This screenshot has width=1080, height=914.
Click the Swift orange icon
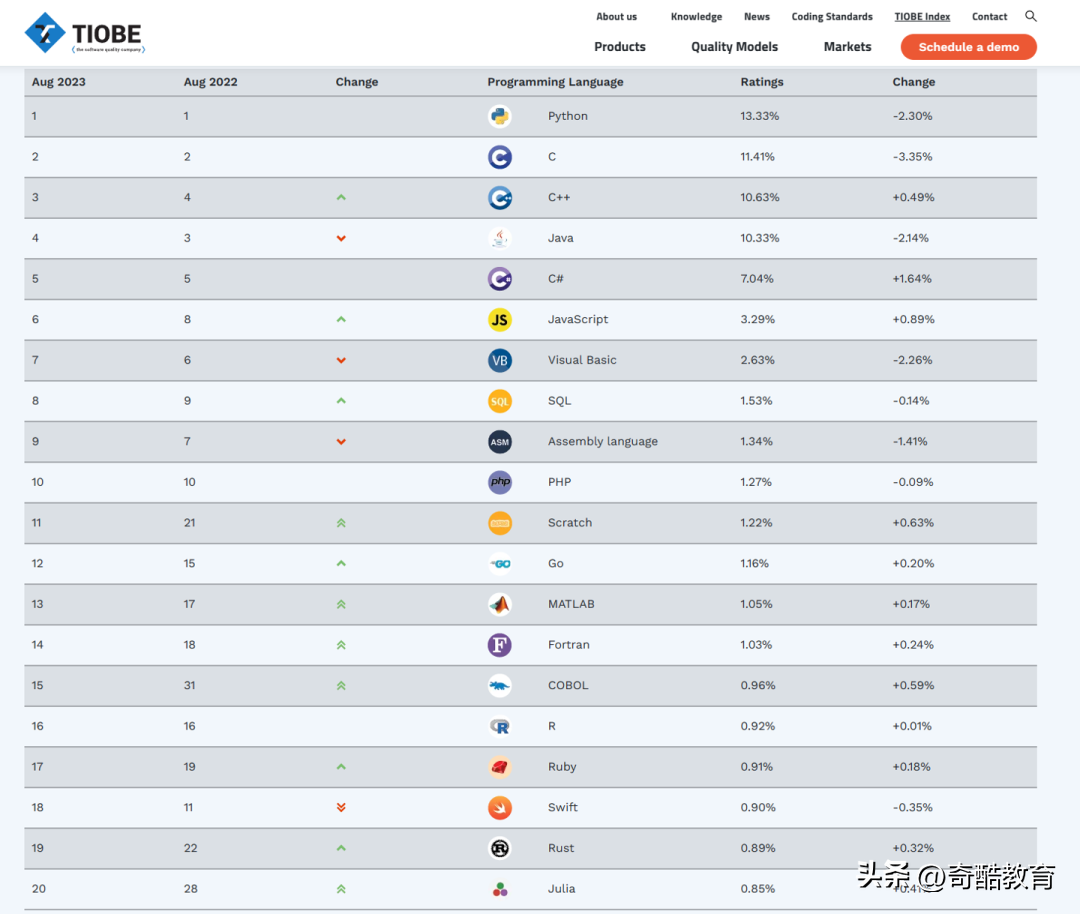coord(499,807)
